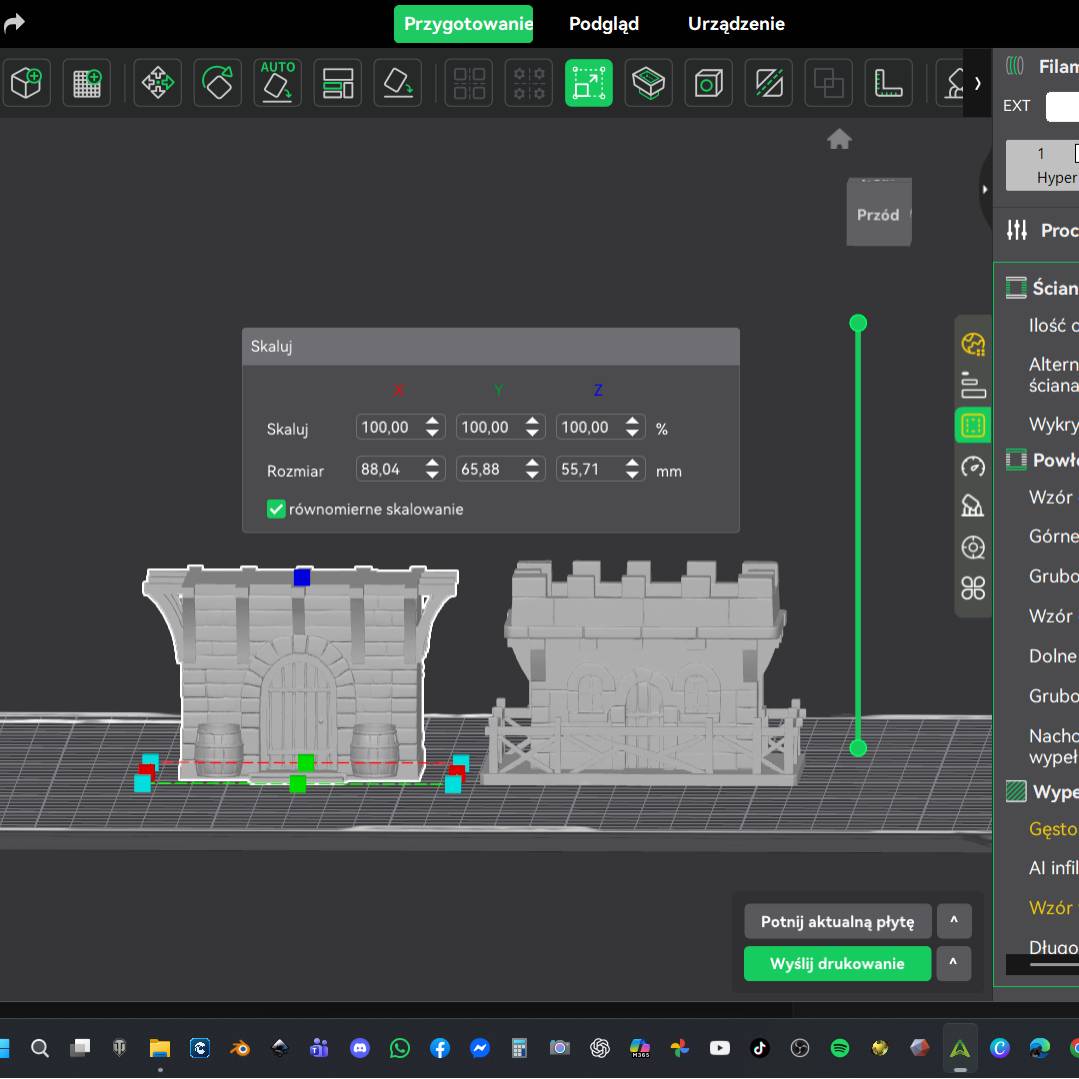Select the Cut tool icon
This screenshot has height=1079, width=1079.
768,83
